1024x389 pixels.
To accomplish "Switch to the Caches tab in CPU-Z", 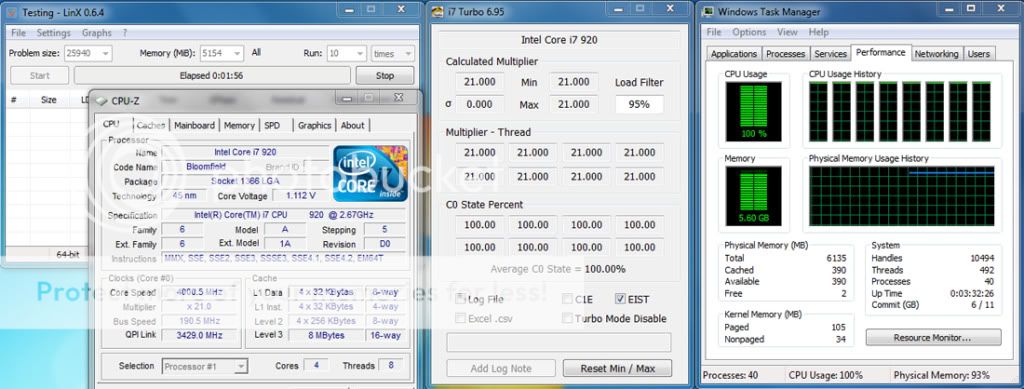I will [x=151, y=125].
